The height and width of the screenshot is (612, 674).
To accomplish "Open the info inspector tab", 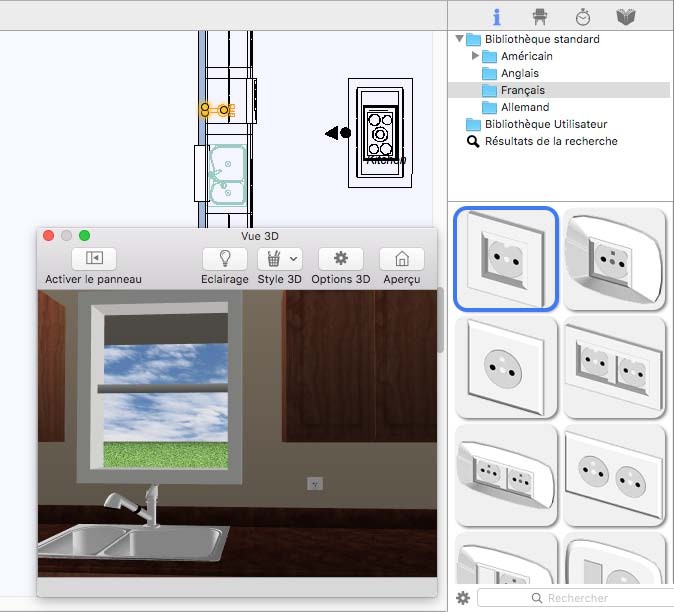I will click(497, 17).
